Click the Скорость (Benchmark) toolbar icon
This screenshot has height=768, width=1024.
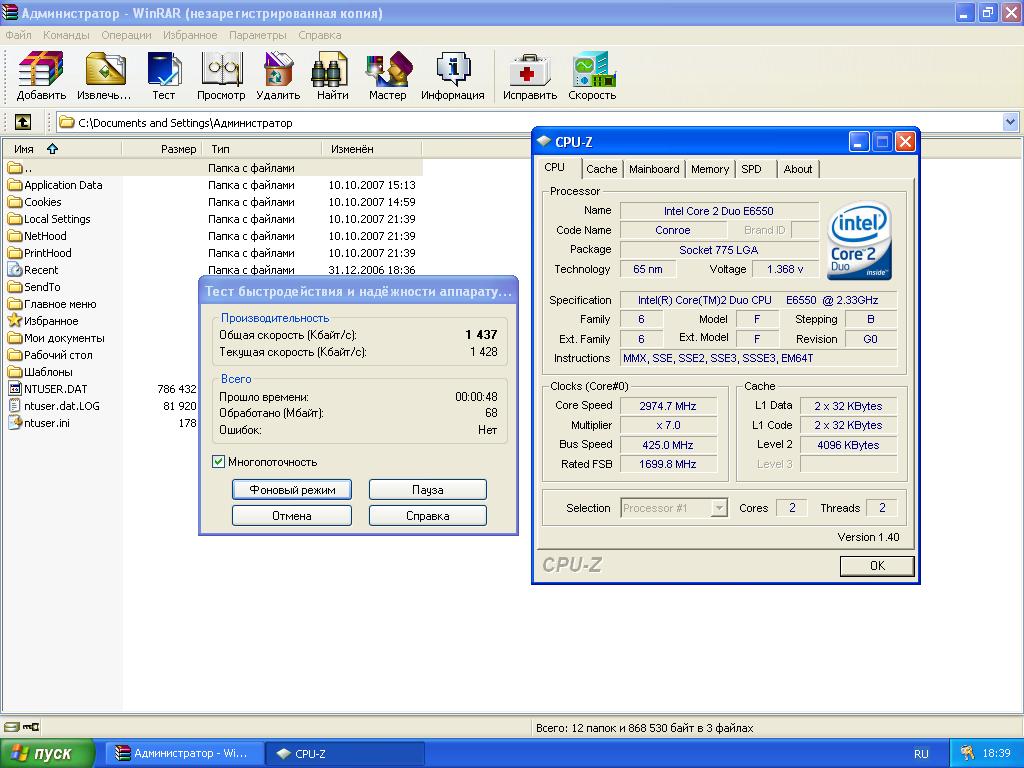point(592,76)
